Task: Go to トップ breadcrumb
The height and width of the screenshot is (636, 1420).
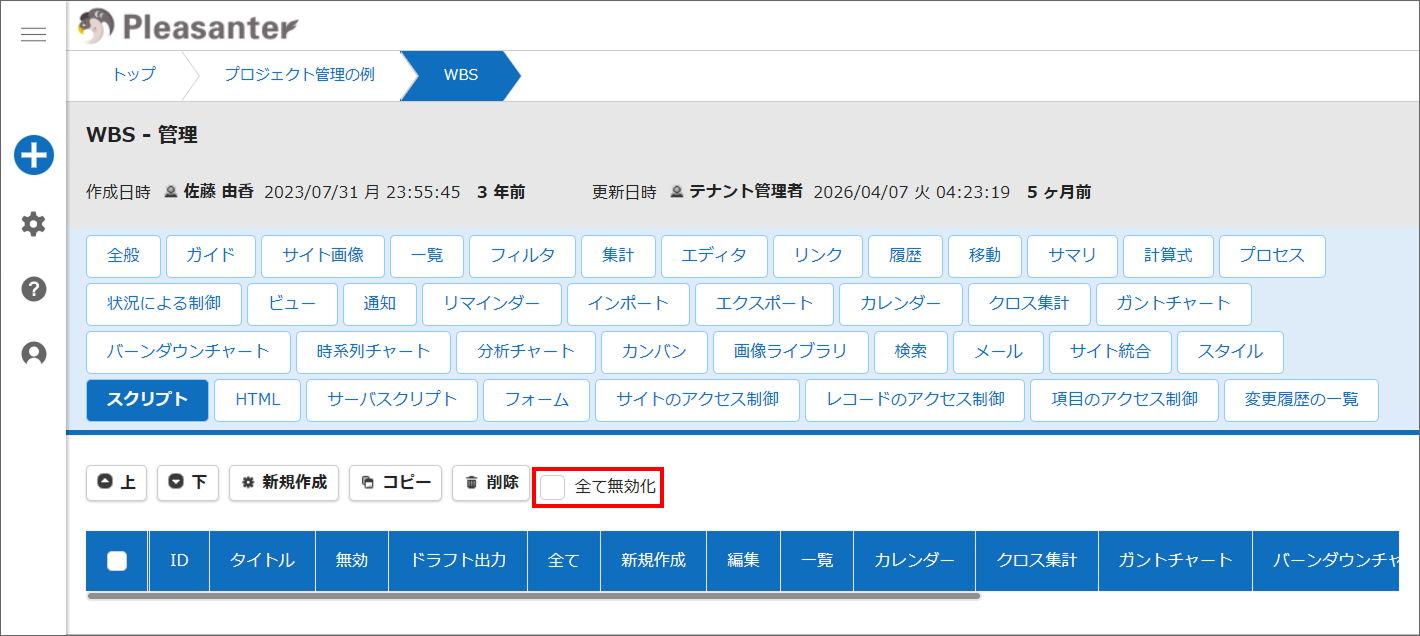Action: click(134, 75)
